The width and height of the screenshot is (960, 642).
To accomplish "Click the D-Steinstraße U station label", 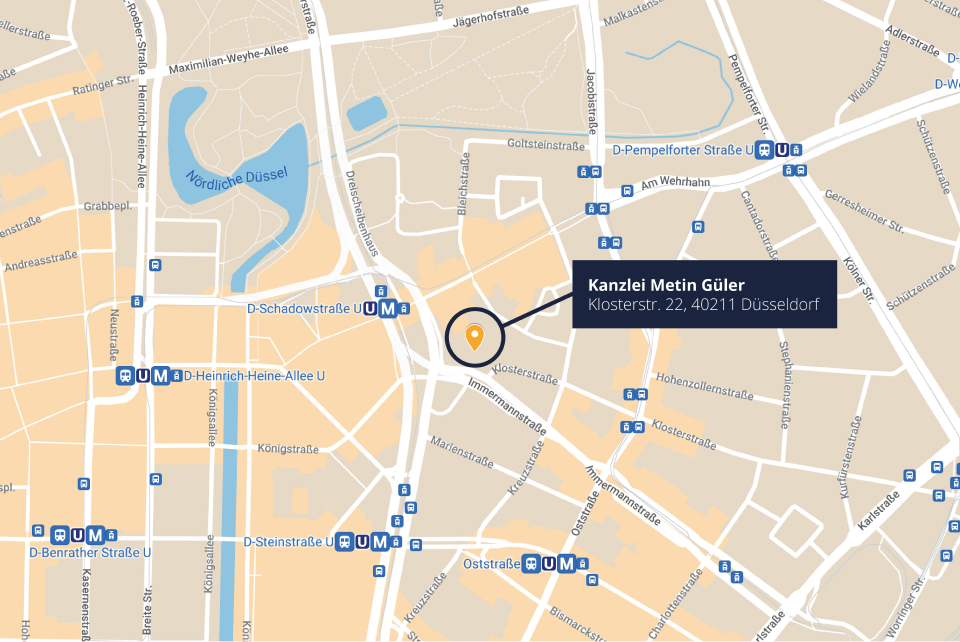I will (288, 542).
